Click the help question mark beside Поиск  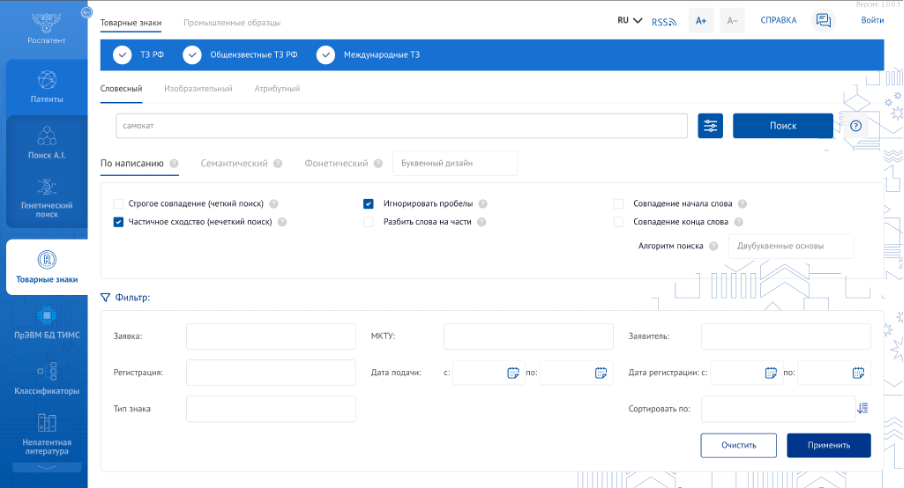(x=855, y=126)
